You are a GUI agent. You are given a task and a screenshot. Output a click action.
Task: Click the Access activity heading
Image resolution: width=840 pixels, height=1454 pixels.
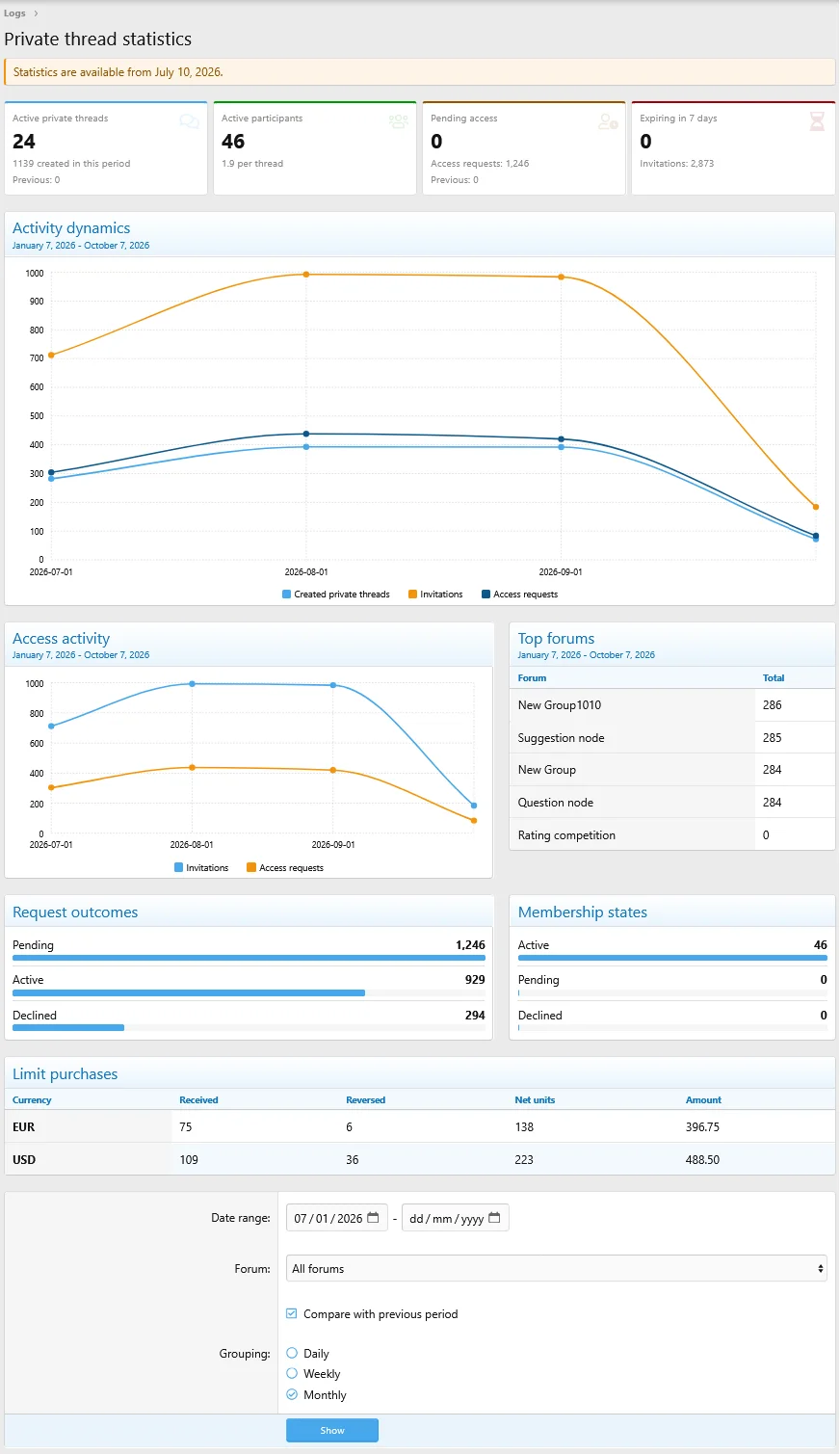pos(61,638)
